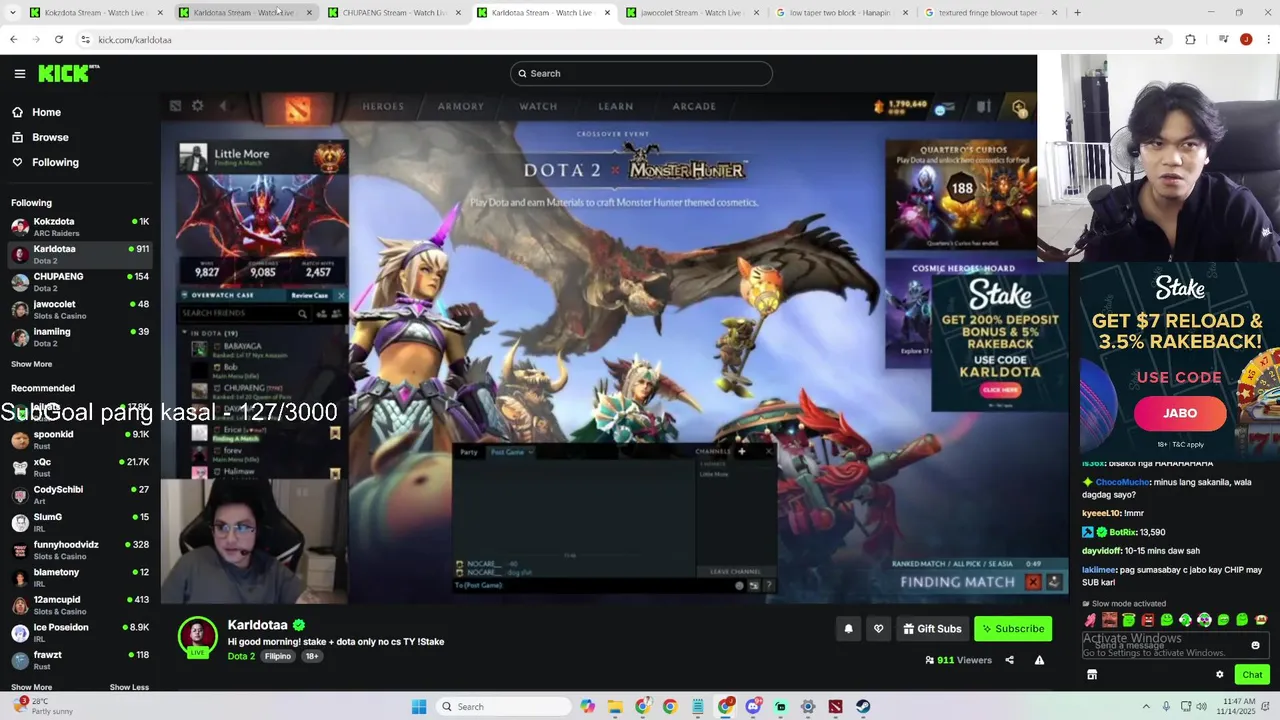The height and width of the screenshot is (720, 1280).
Task: Open chat settings gear icon
Action: tap(1219, 675)
